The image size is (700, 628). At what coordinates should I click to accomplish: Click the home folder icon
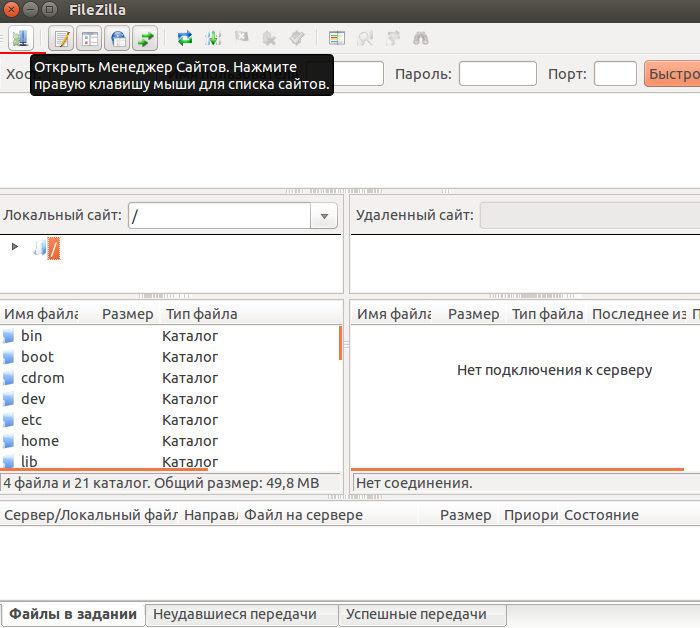click(8, 441)
